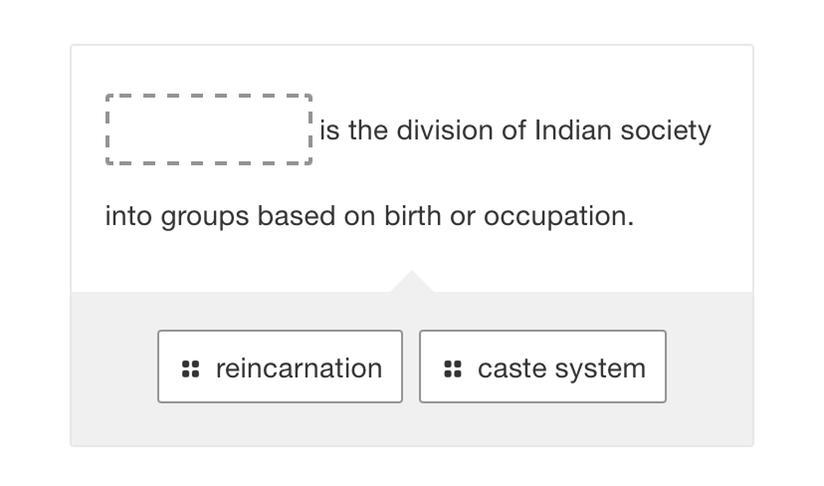Click the word "the" in the sentence

pyautogui.click(x=368, y=131)
